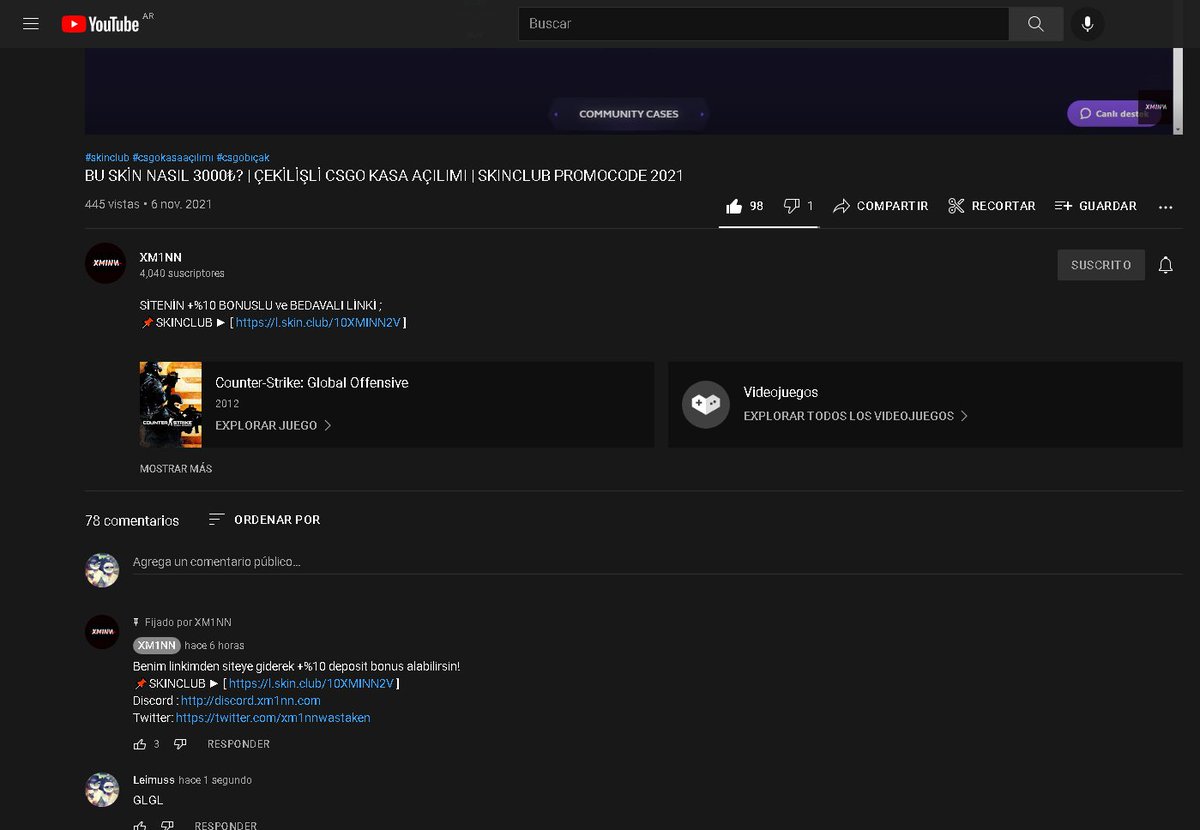Click the XM1NN author badge on pinned comment
Screen dimensions: 1200x830
[x=156, y=645]
